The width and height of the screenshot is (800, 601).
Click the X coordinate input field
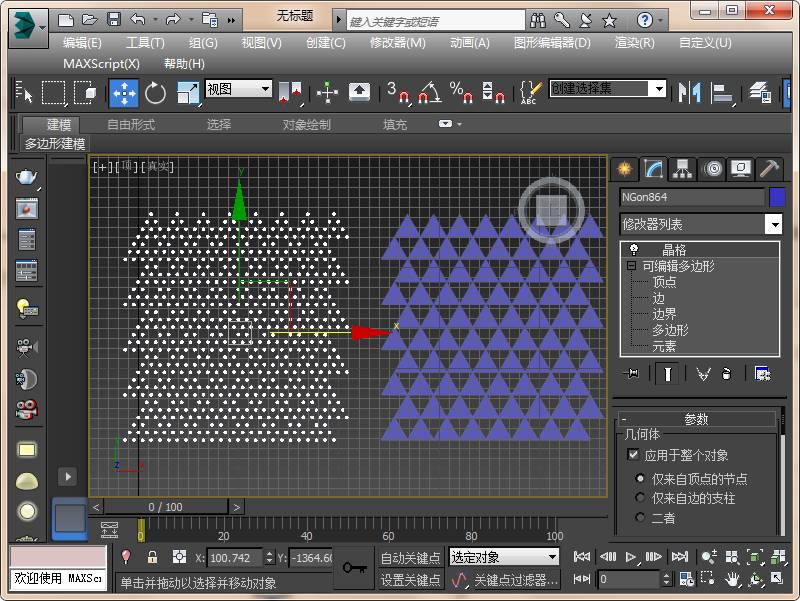click(234, 558)
